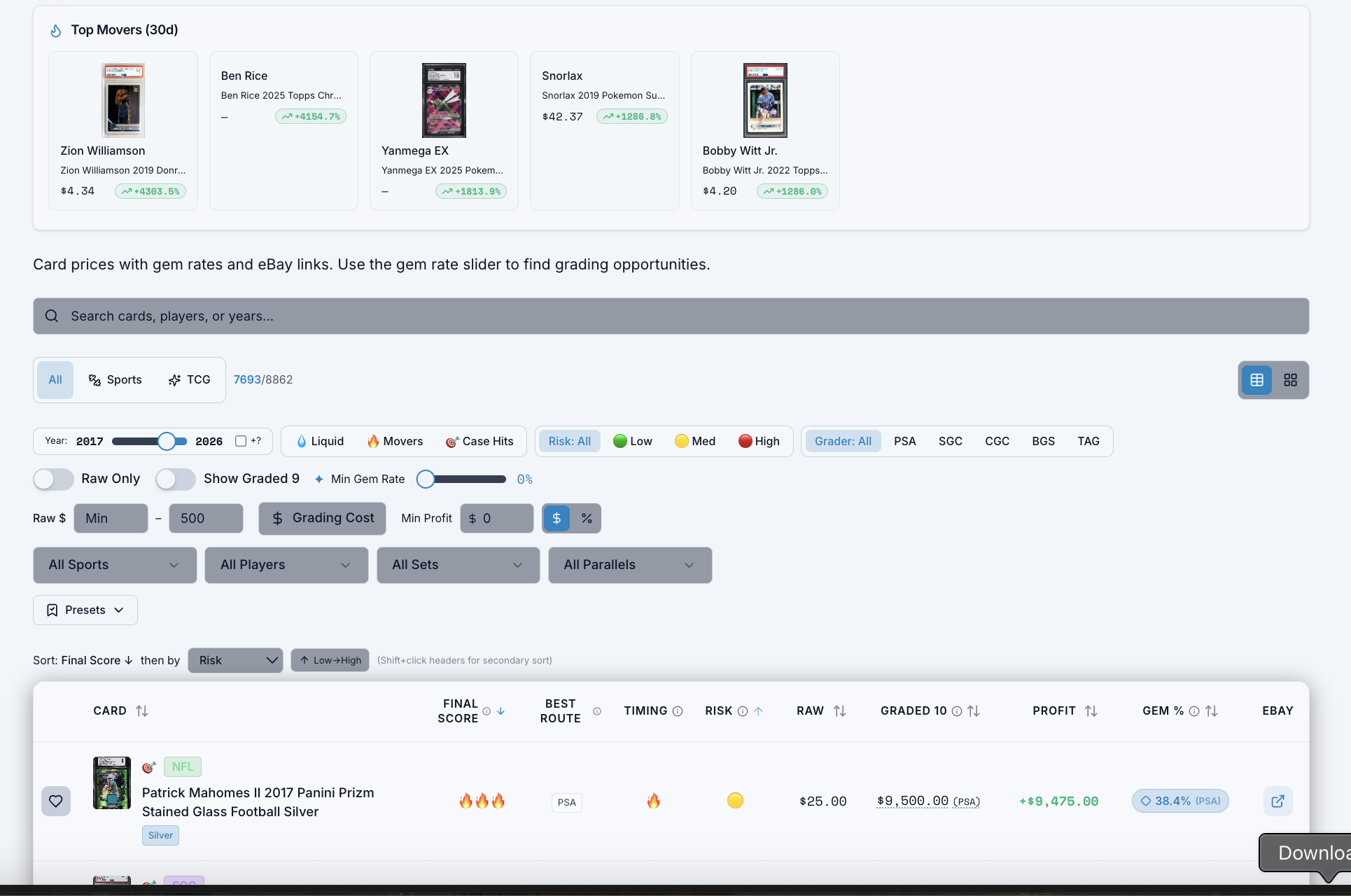Click the Case Hits filter

[480, 441]
